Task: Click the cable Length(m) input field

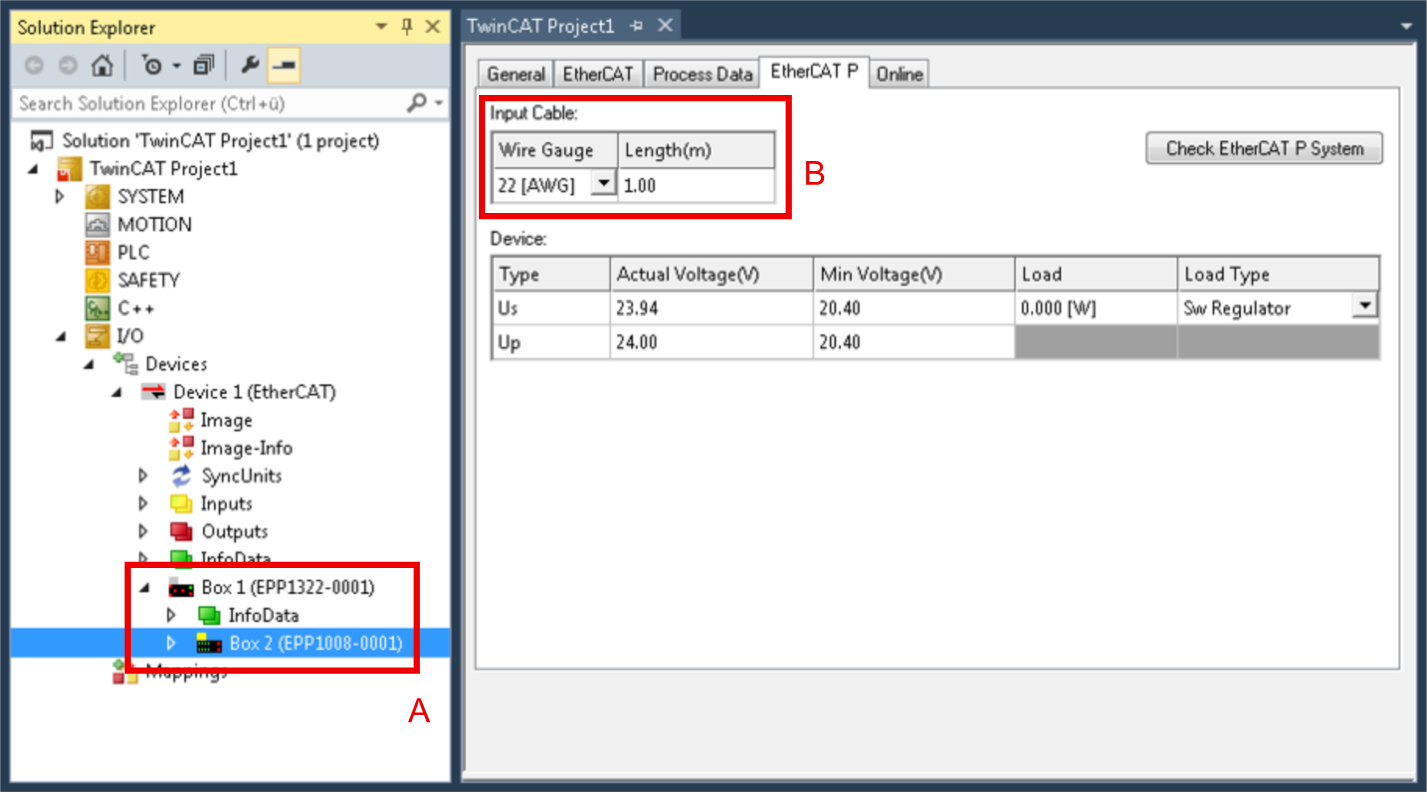Action: [695, 185]
